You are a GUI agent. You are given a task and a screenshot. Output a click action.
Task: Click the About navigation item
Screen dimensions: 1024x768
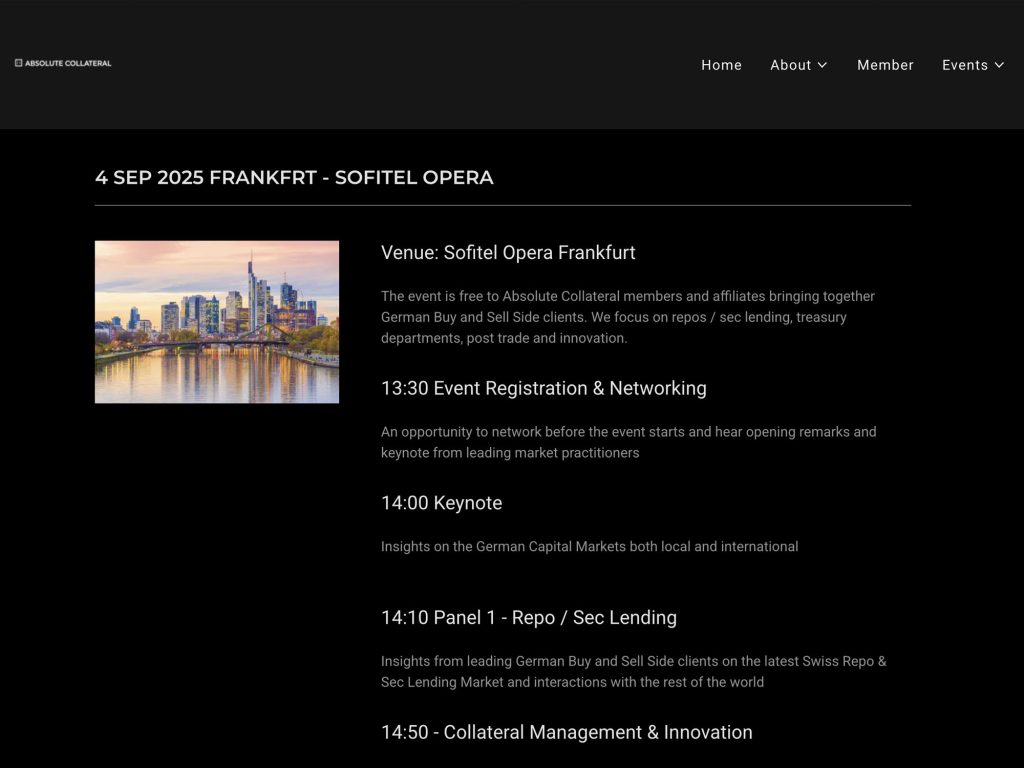coord(791,65)
